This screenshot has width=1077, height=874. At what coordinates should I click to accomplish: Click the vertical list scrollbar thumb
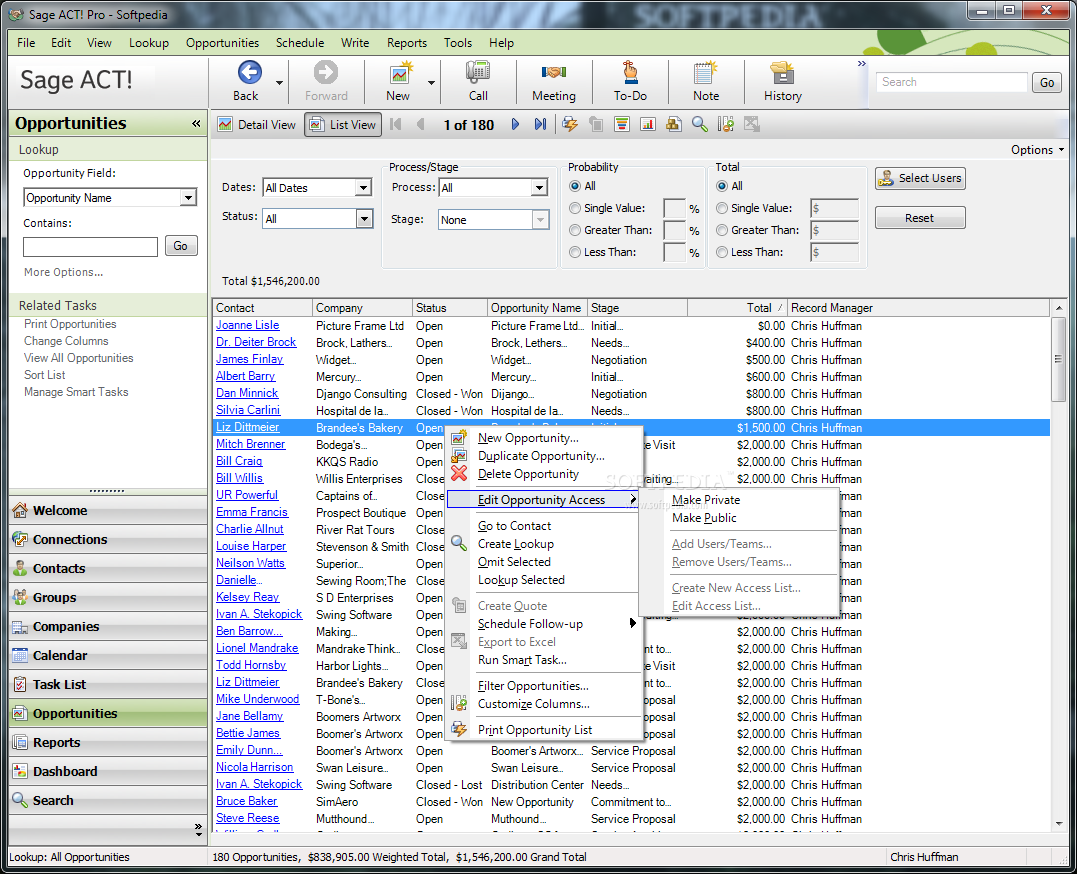click(1058, 359)
